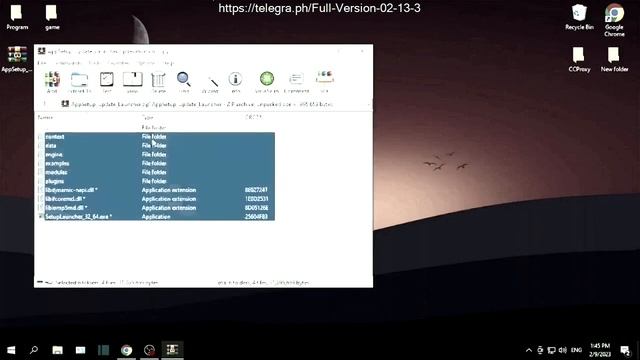Image resolution: width=640 pixels, height=360 pixels.
Task: Open the Help menu
Action: [169, 63]
